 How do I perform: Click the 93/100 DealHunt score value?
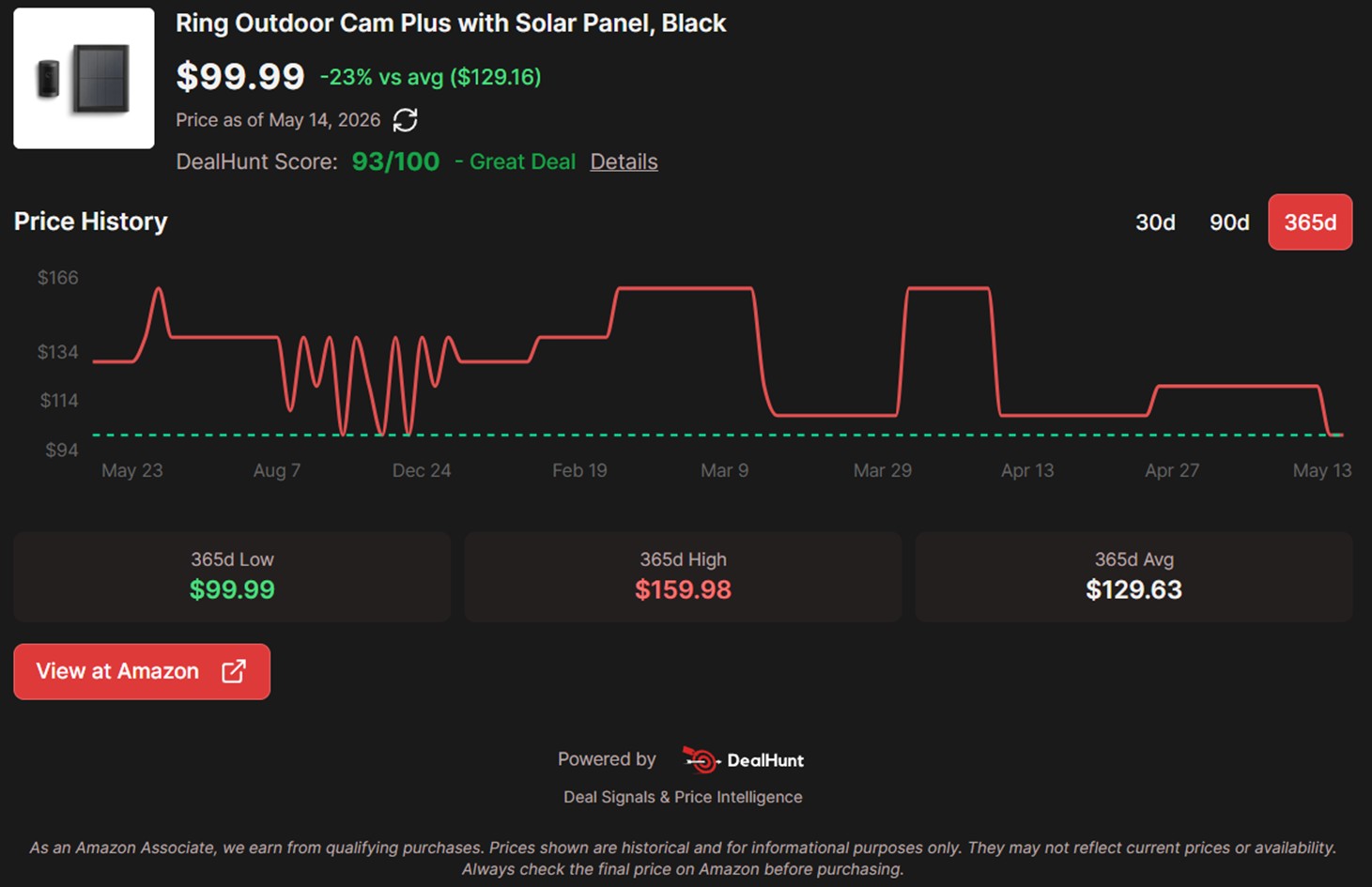pos(395,161)
